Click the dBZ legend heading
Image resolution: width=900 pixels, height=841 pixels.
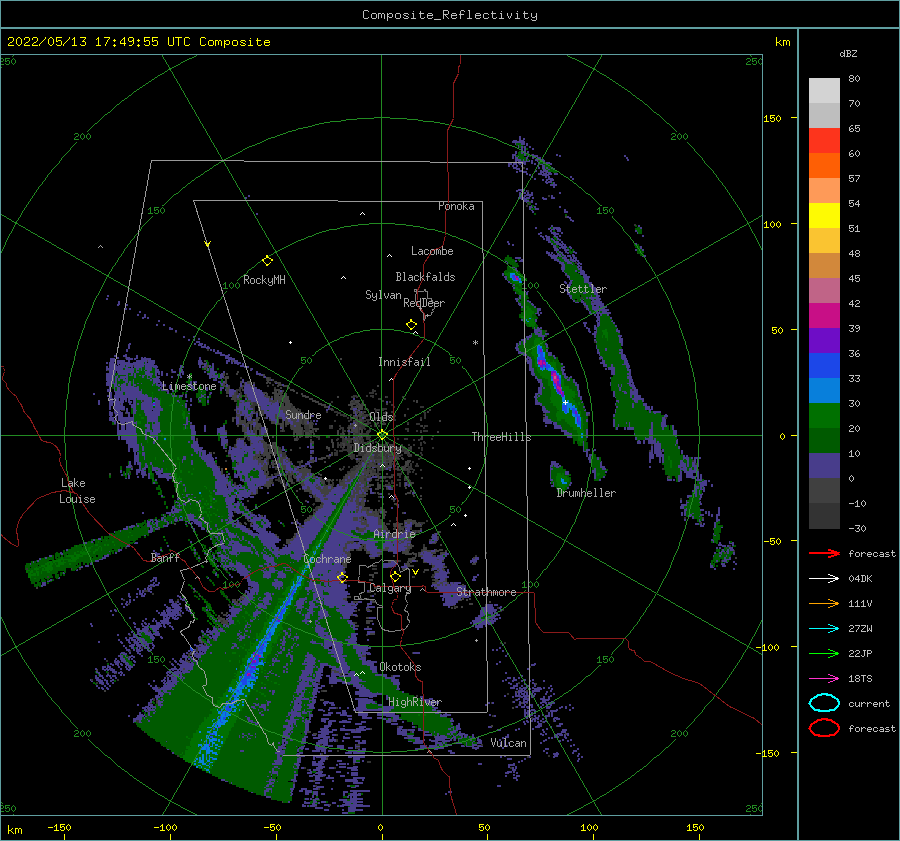(x=848, y=53)
